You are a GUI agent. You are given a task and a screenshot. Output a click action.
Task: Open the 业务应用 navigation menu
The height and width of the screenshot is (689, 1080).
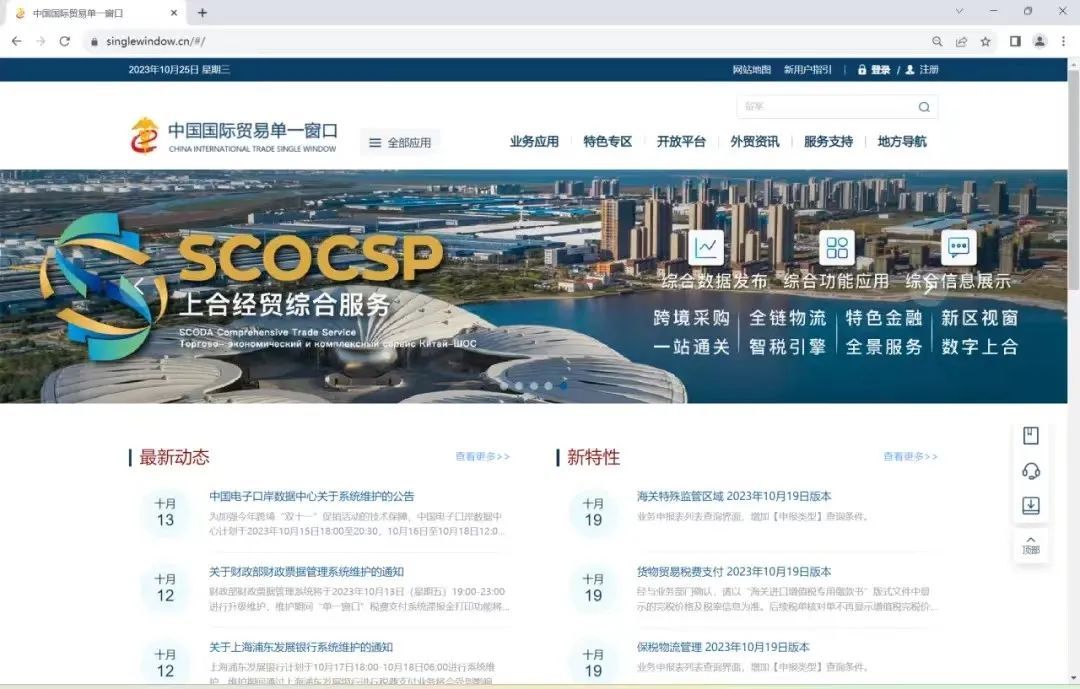click(x=534, y=142)
